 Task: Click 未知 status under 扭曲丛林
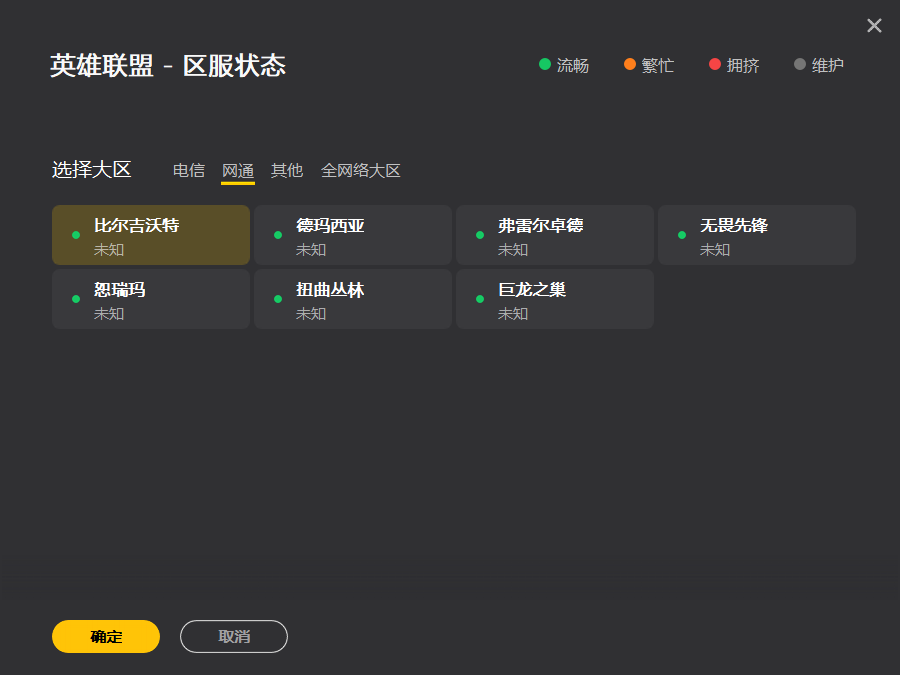pos(311,314)
